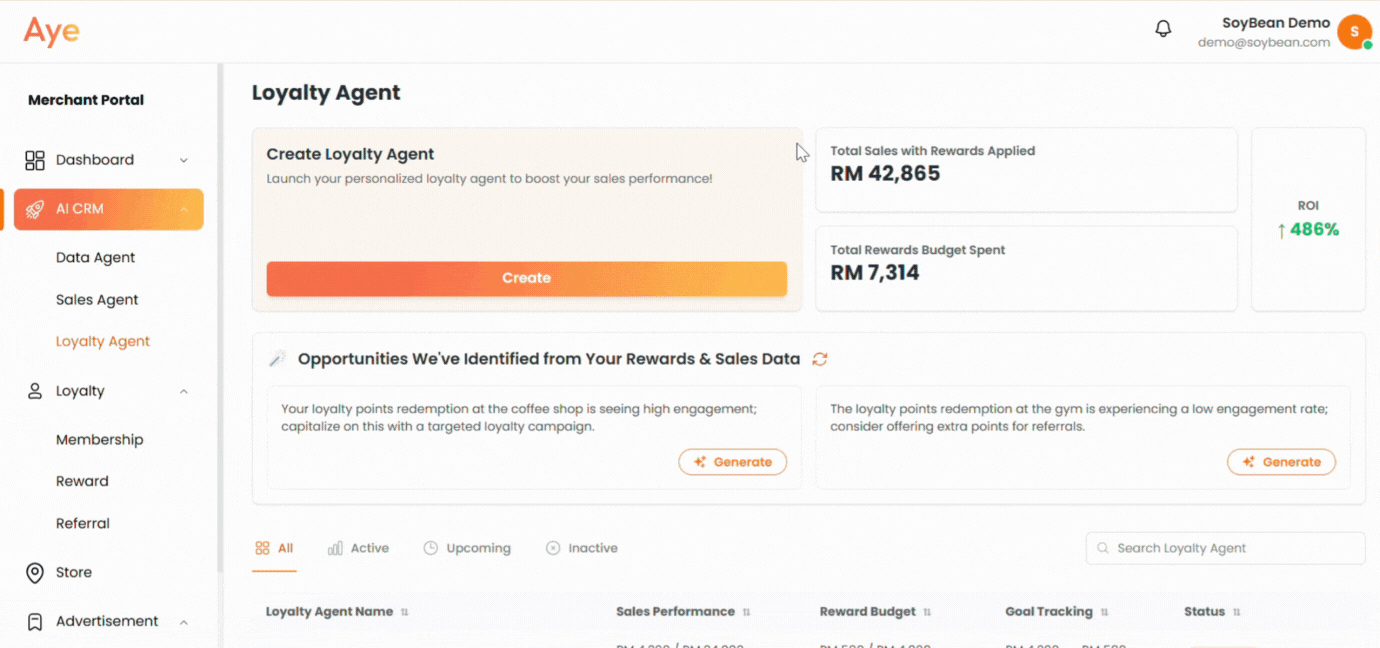Click the magic wand icon beside Opportunities heading

(277, 357)
